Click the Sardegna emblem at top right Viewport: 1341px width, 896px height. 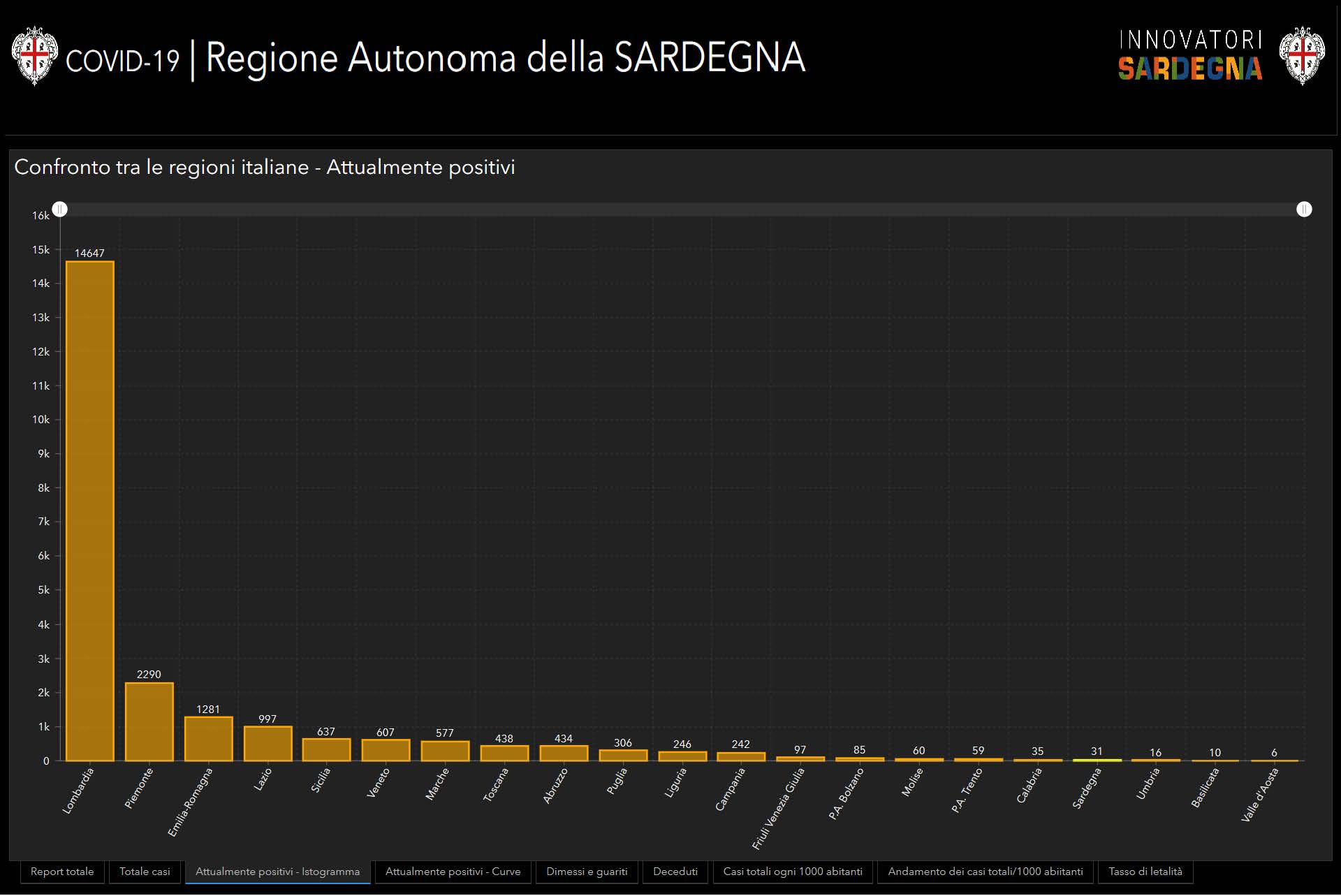1301,56
